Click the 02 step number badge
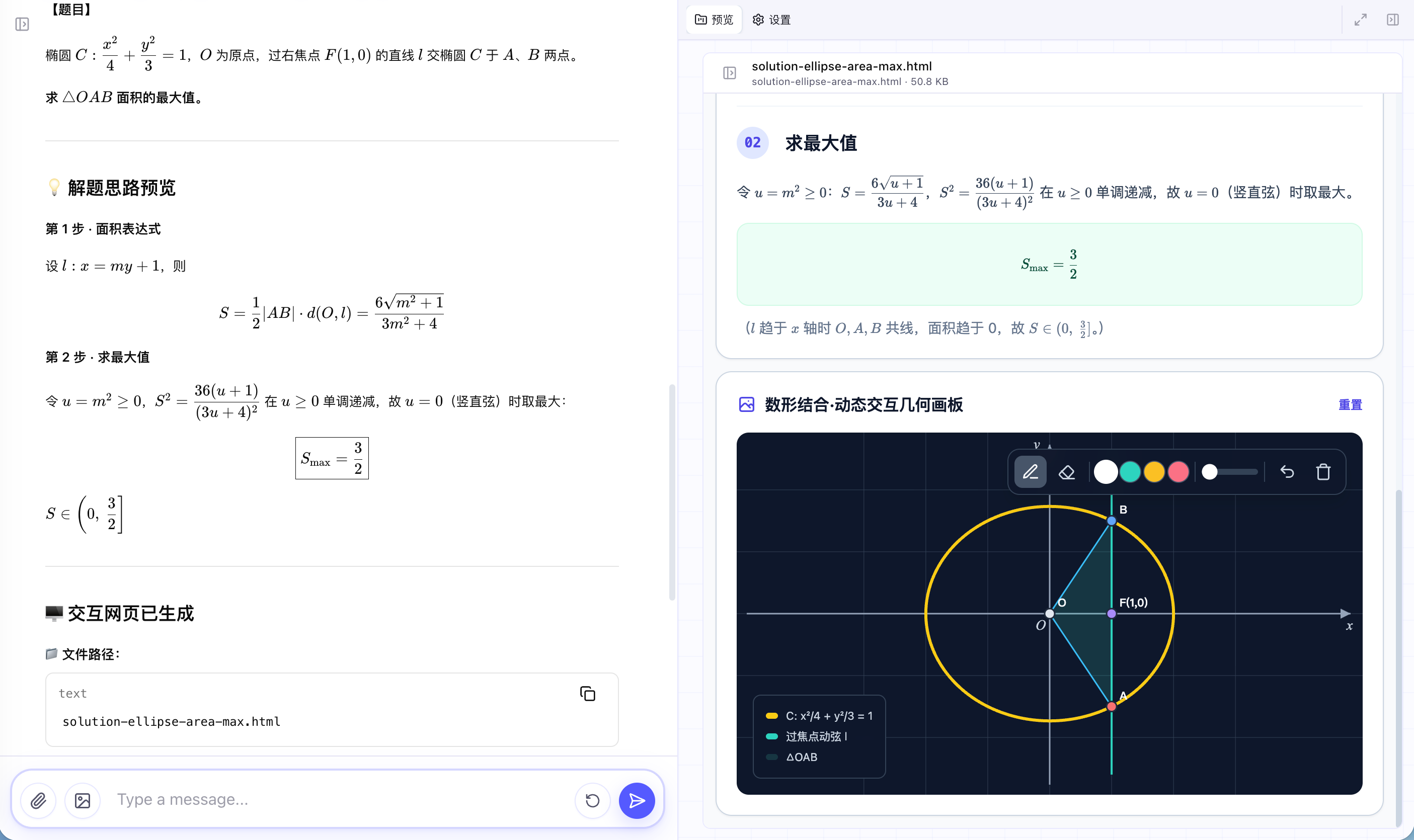Image resolution: width=1414 pixels, height=840 pixels. (x=752, y=143)
